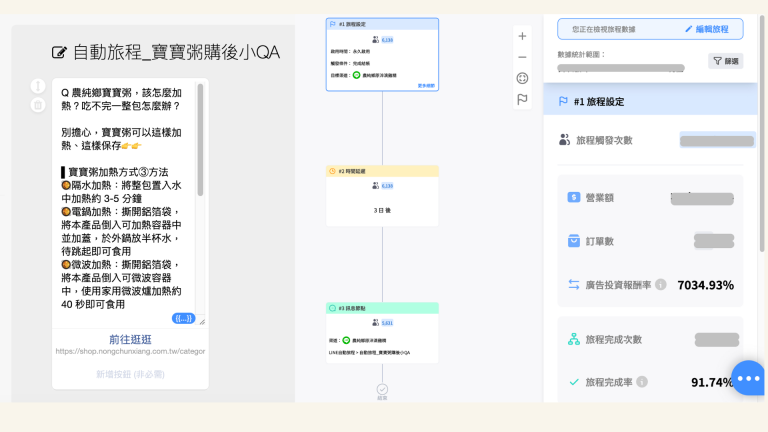Click the flag icon in canvas toolbar
768x432 pixels.
[522, 99]
